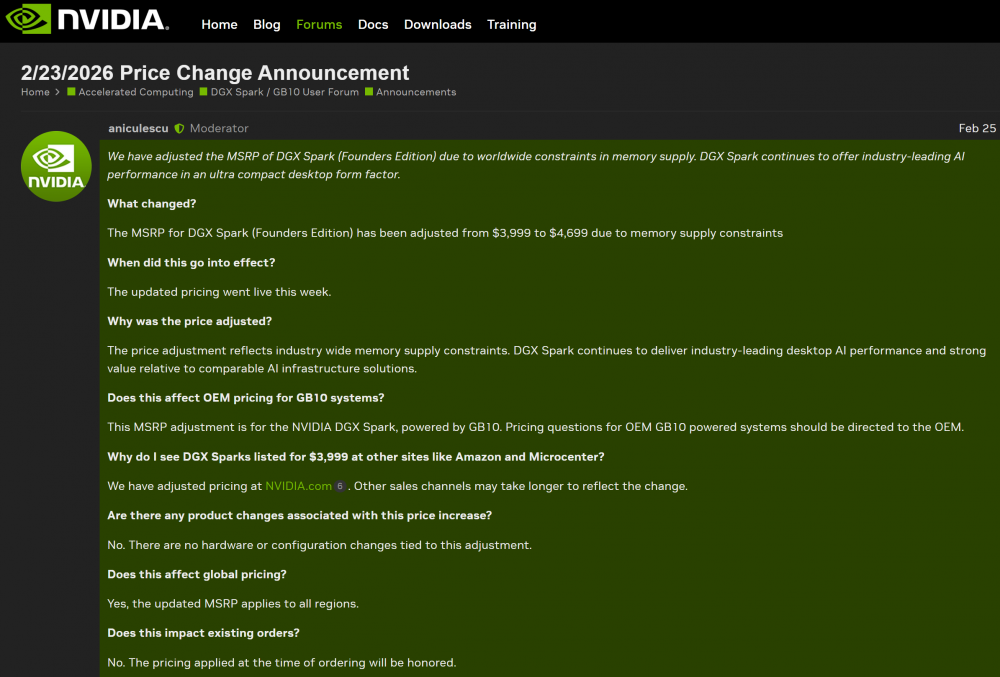Click the NVIDIA logo in the header
1000x677 pixels.
(x=85, y=21)
